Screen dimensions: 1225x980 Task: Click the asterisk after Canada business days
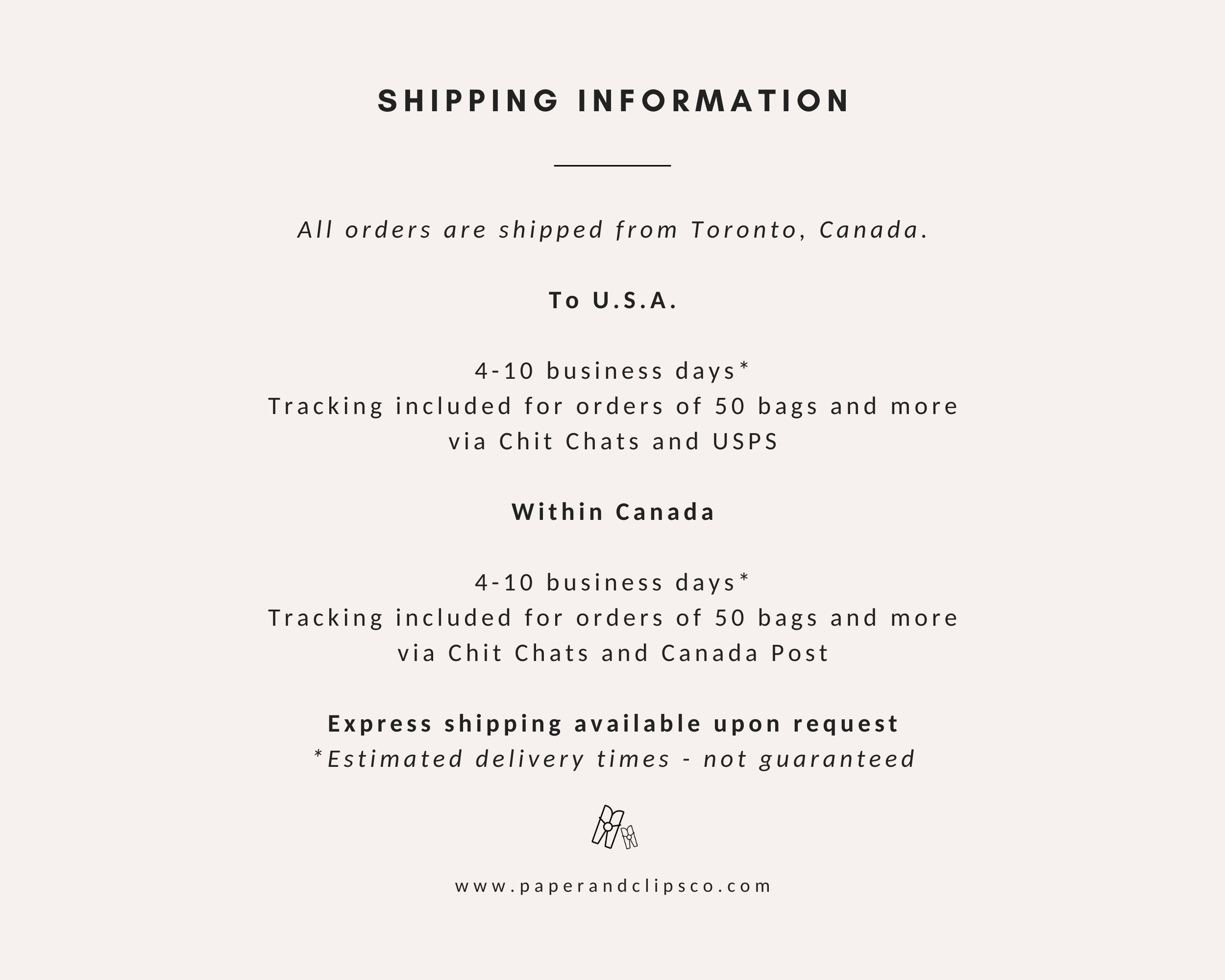pos(744,577)
